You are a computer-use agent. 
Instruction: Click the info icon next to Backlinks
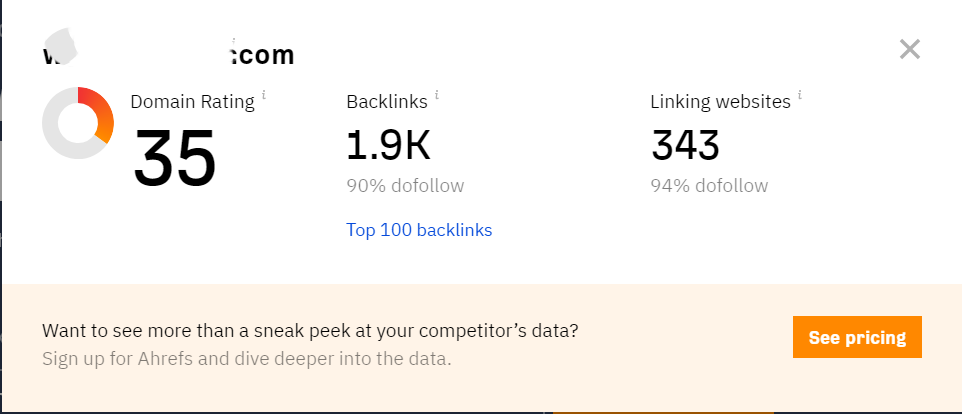click(437, 95)
